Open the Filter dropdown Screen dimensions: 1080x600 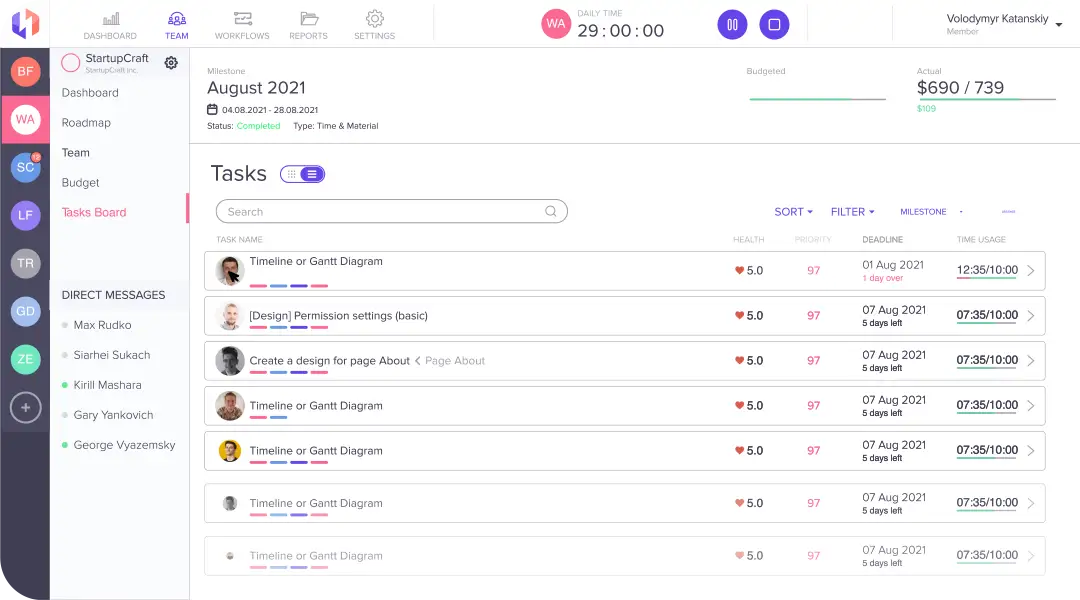point(852,212)
